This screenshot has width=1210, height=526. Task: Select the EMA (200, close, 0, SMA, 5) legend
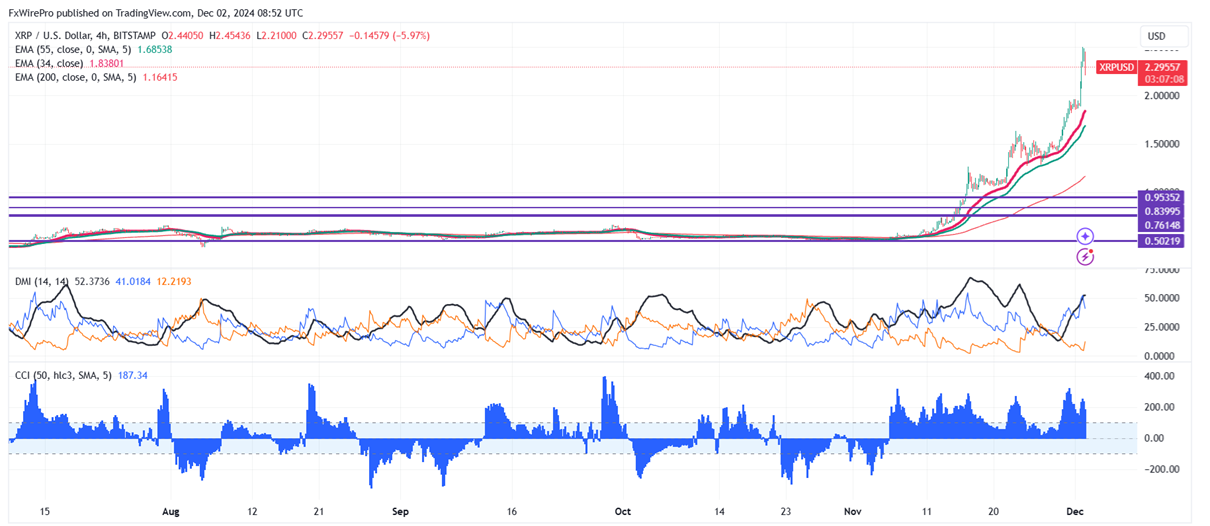75,76
